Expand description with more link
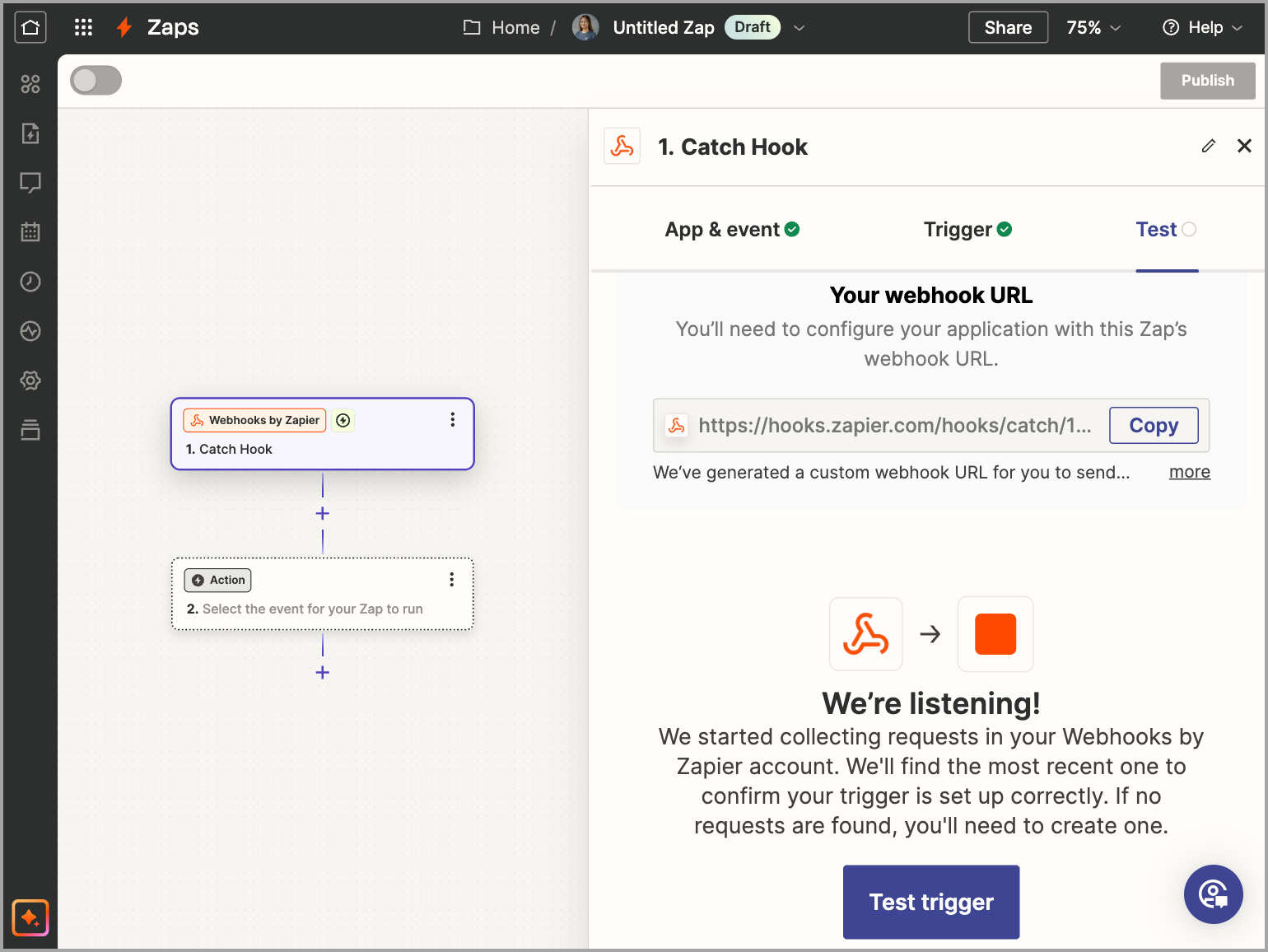 click(x=1190, y=472)
